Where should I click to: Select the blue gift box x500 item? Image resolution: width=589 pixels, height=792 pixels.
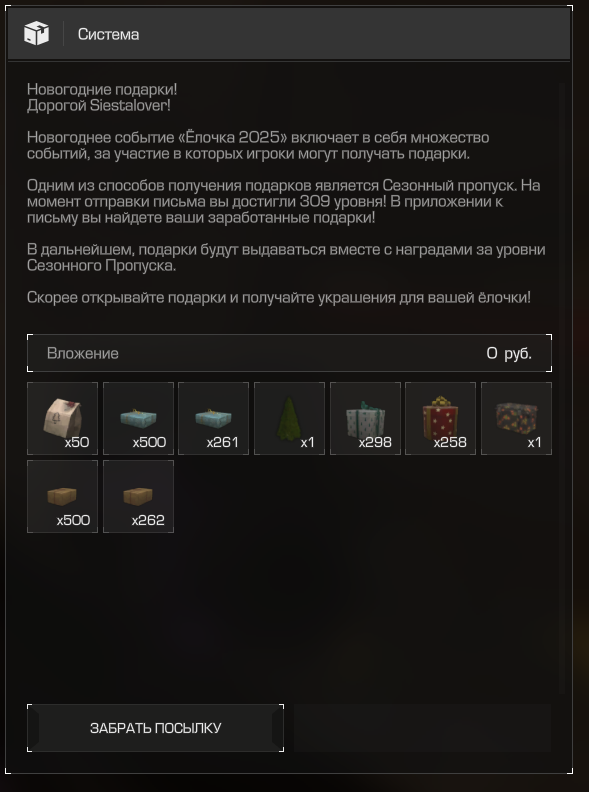[138, 418]
